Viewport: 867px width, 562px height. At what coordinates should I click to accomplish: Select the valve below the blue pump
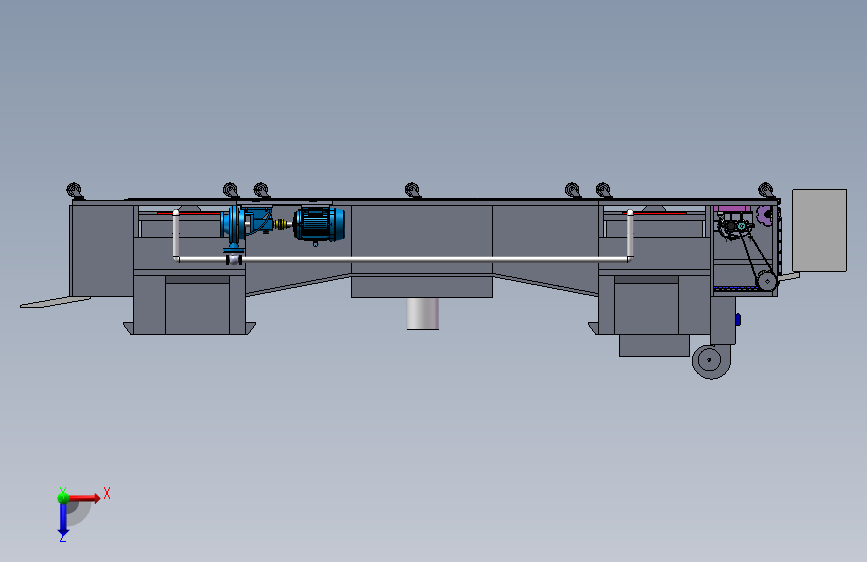point(234,259)
